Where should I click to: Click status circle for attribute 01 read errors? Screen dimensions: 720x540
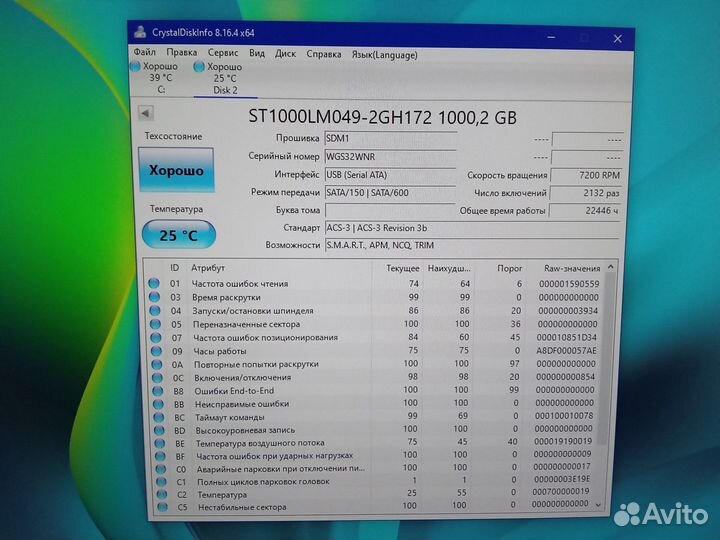tap(154, 284)
